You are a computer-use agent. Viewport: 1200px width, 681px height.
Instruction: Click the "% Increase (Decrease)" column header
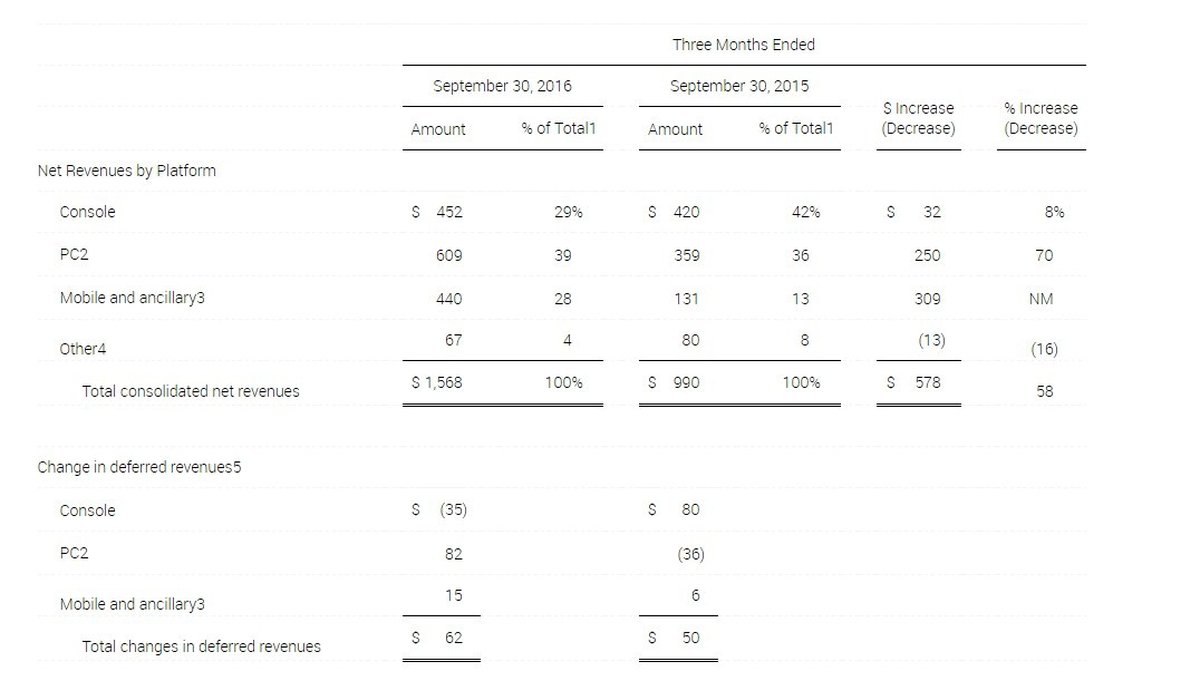[x=1040, y=118]
